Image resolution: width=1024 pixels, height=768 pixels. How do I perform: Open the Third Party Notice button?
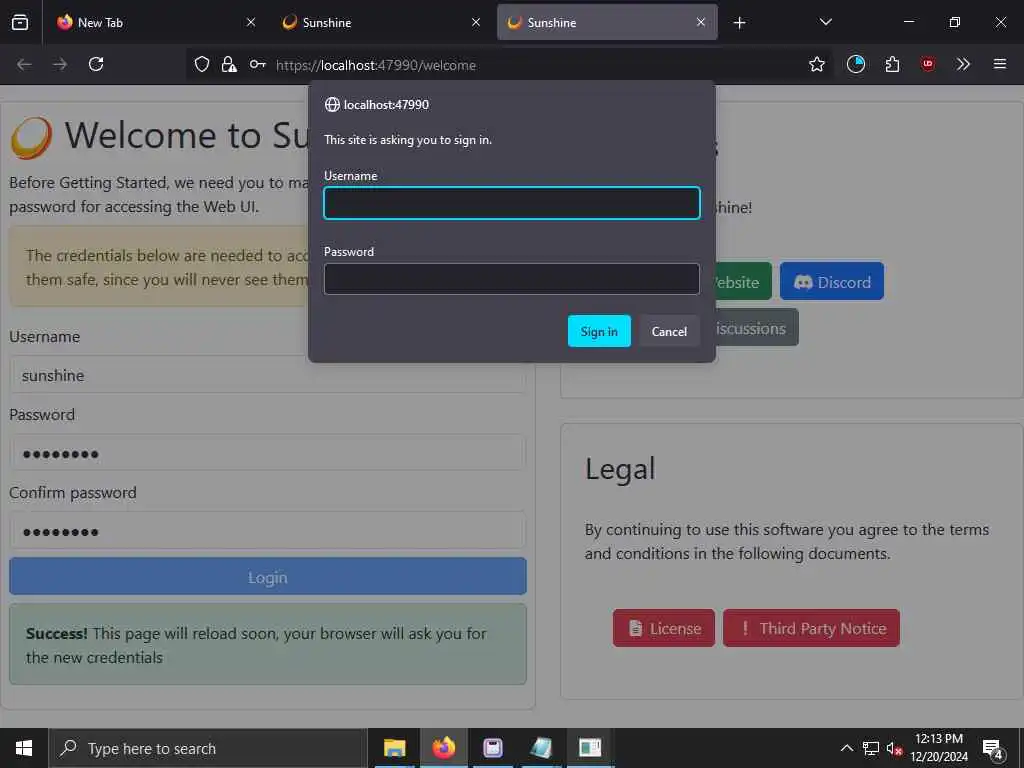811,628
